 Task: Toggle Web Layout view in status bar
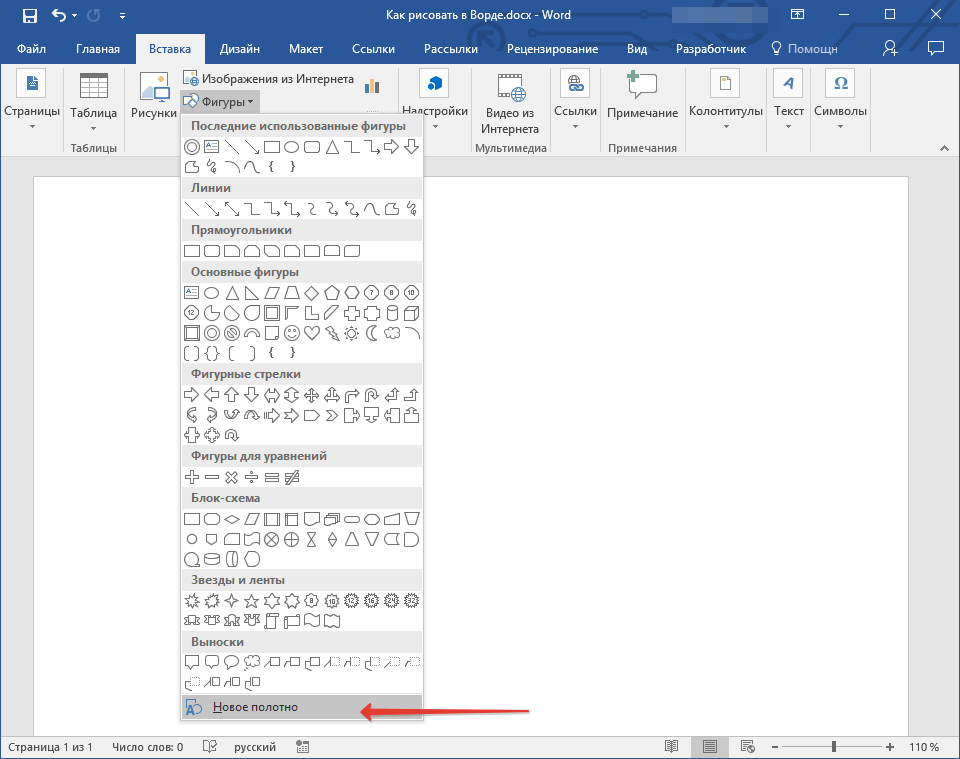(747, 747)
